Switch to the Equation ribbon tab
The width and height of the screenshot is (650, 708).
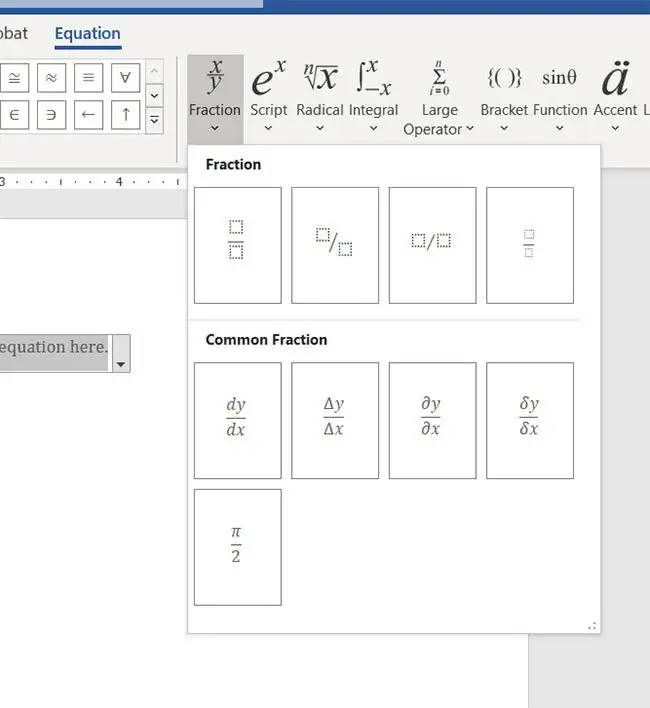88,34
